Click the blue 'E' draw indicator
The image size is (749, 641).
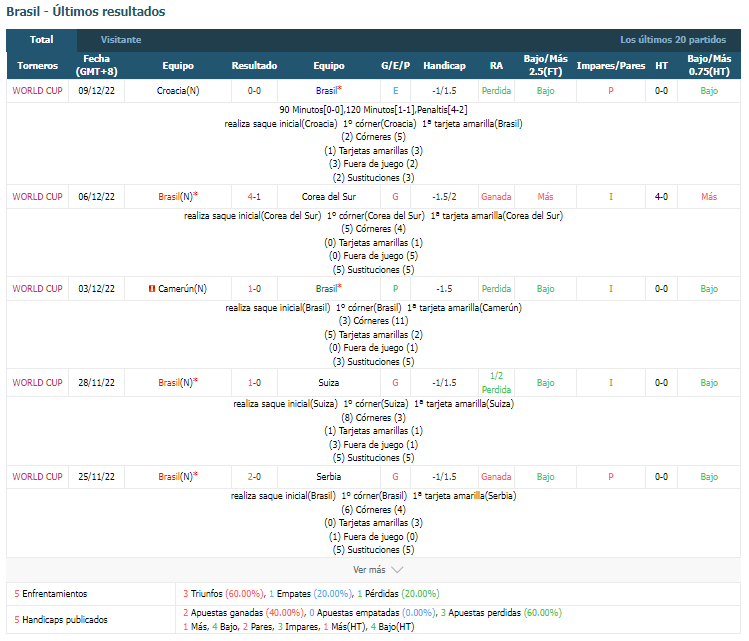pos(396,91)
